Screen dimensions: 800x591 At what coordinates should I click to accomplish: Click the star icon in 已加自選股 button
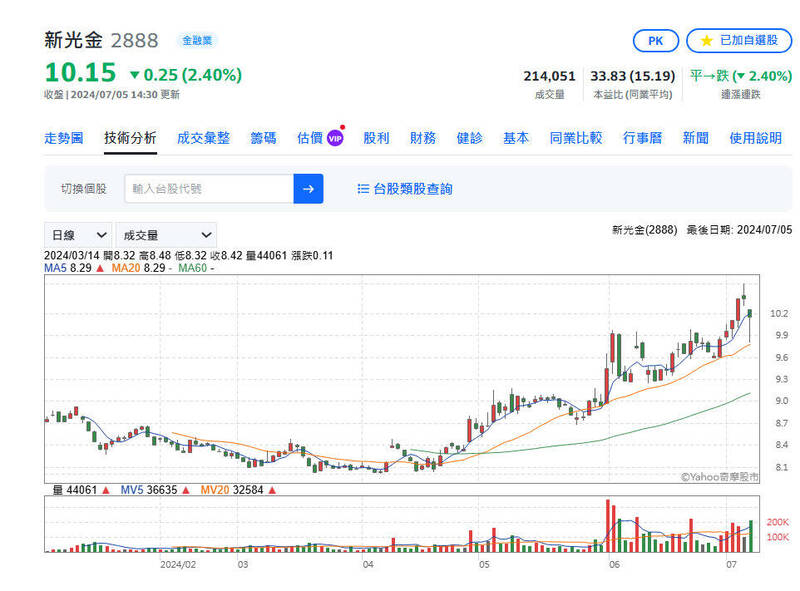pyautogui.click(x=706, y=40)
